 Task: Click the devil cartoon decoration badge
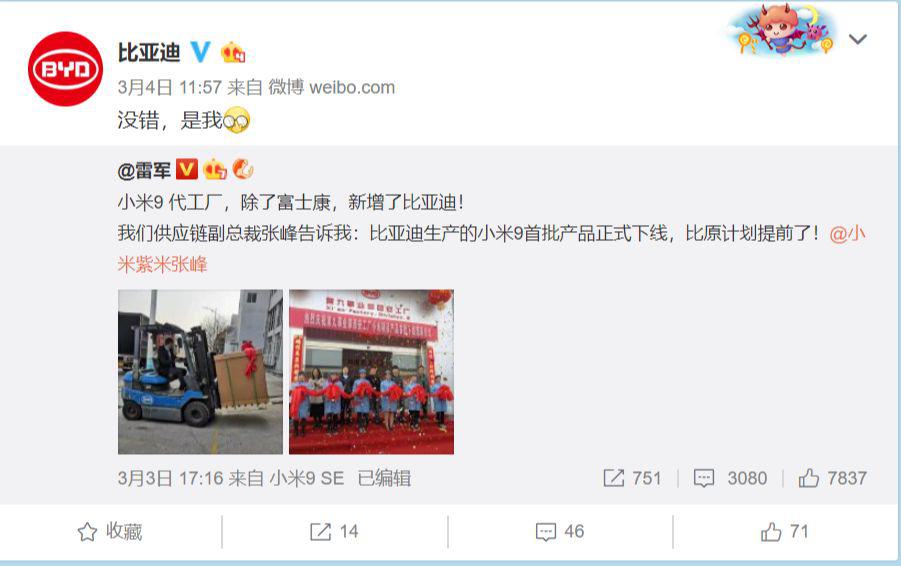pyautogui.click(x=784, y=29)
